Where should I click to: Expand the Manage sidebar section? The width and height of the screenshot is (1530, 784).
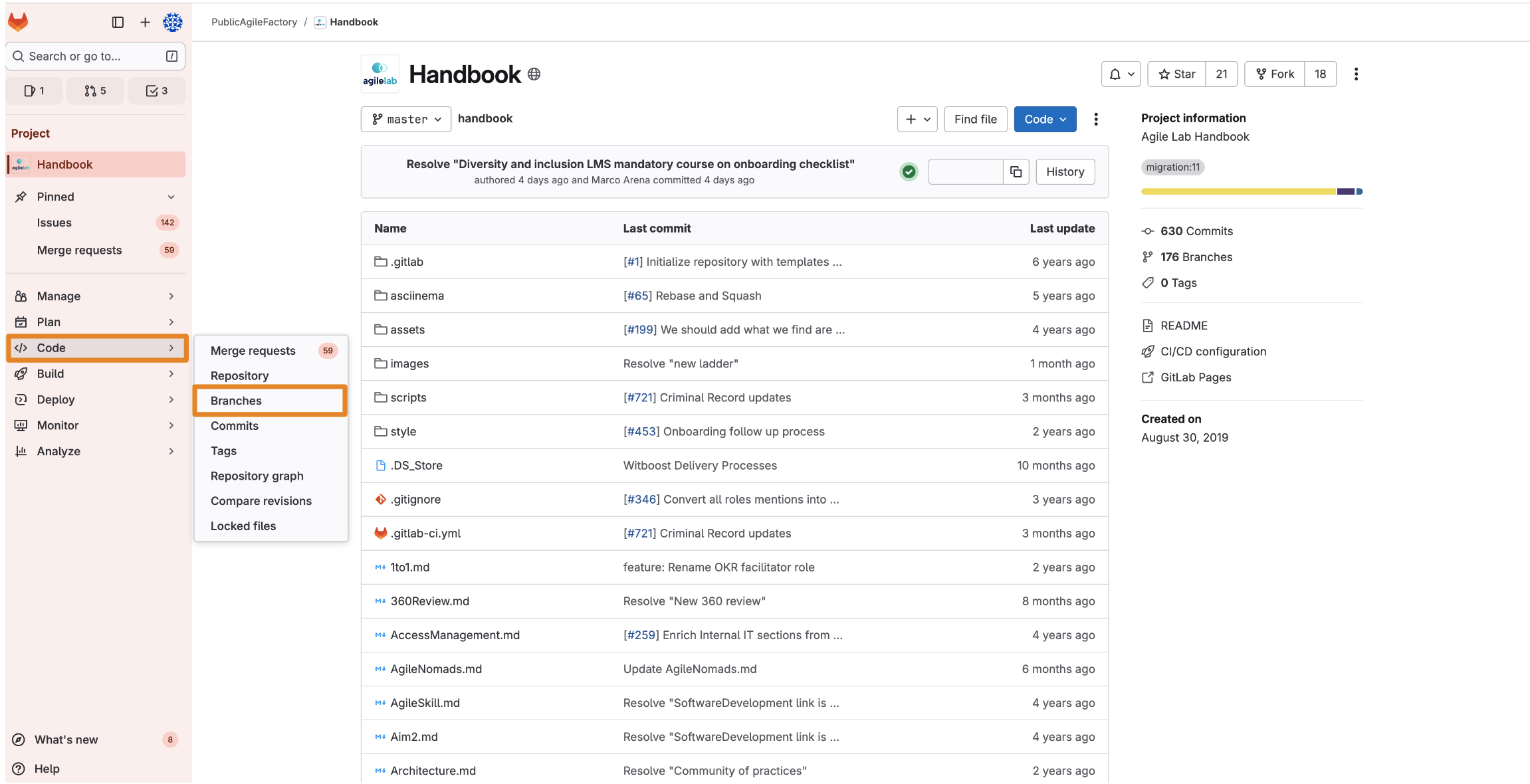(x=96, y=296)
